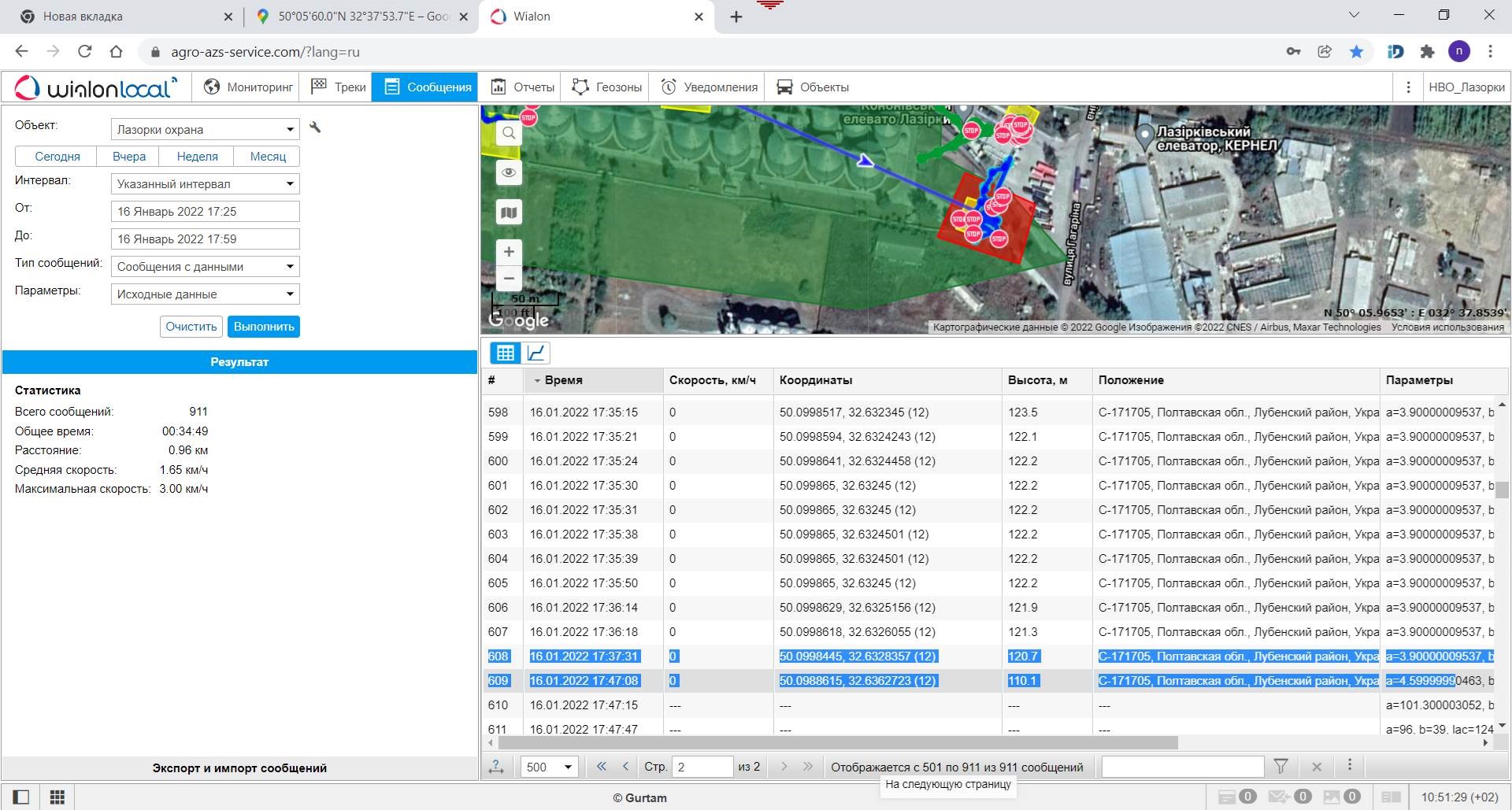Expand the Объект dropdown Лазорки охрана
This screenshot has width=1512, height=810.
click(205, 129)
